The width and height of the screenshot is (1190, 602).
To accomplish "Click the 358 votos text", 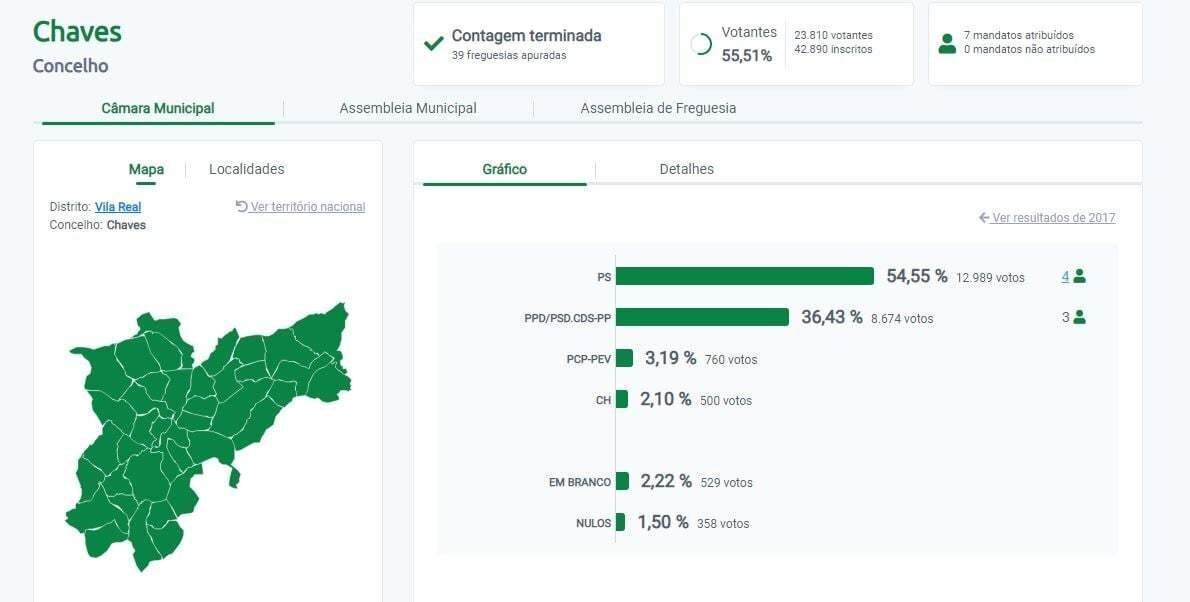I will [723, 524].
